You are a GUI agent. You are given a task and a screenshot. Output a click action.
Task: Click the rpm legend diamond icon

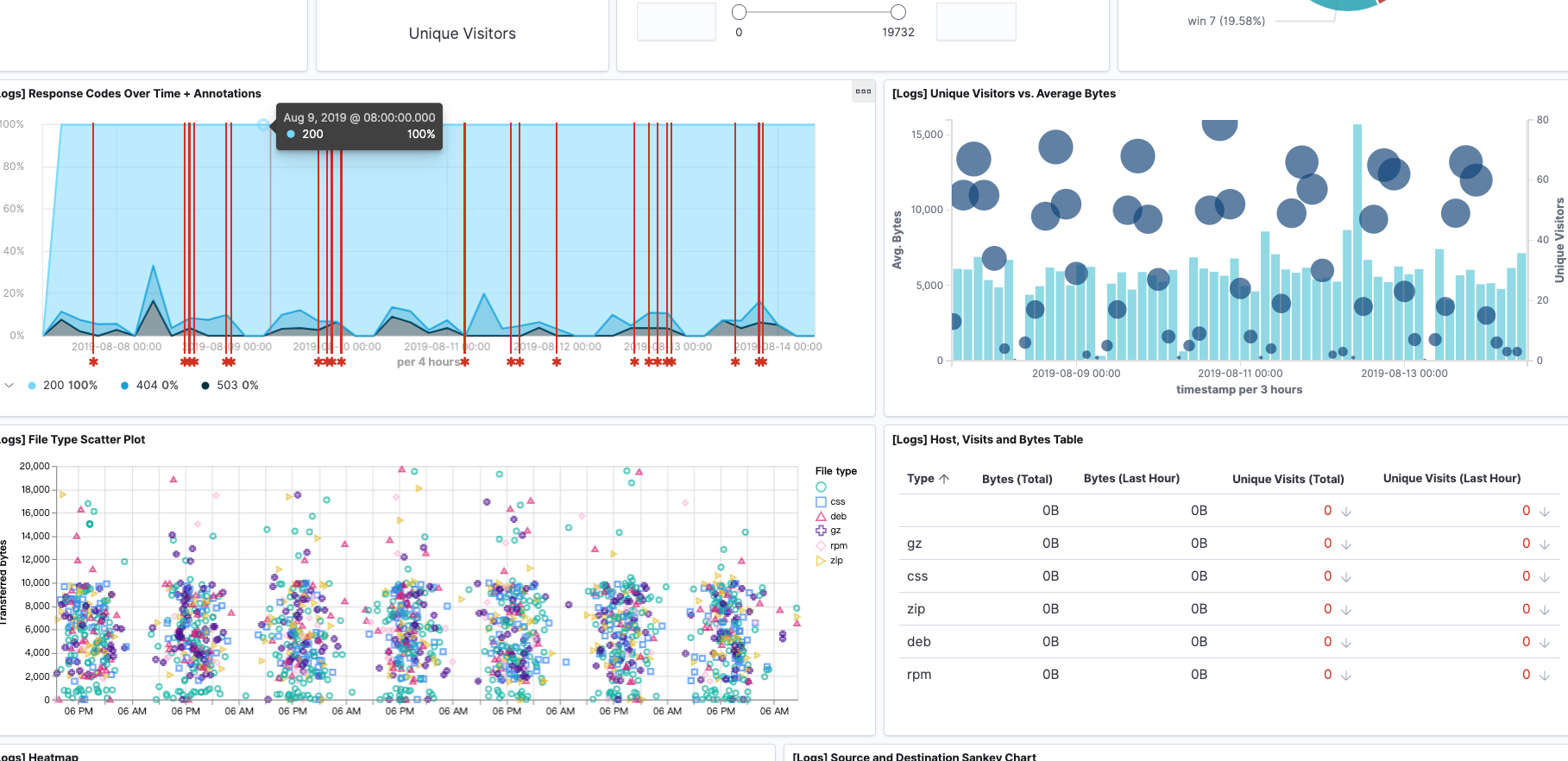coord(821,545)
